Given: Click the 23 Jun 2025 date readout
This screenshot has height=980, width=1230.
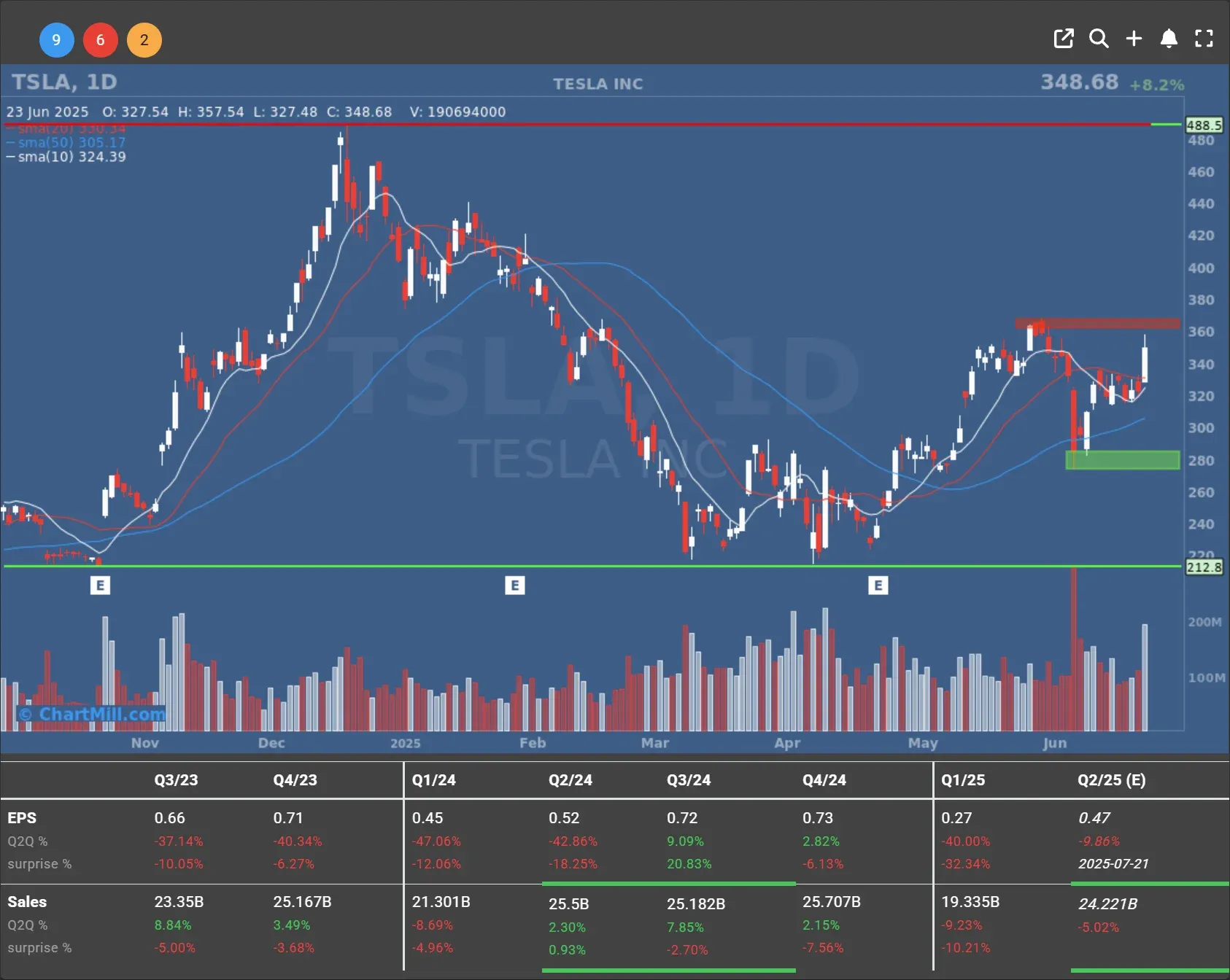Looking at the screenshot, I should coord(47,112).
